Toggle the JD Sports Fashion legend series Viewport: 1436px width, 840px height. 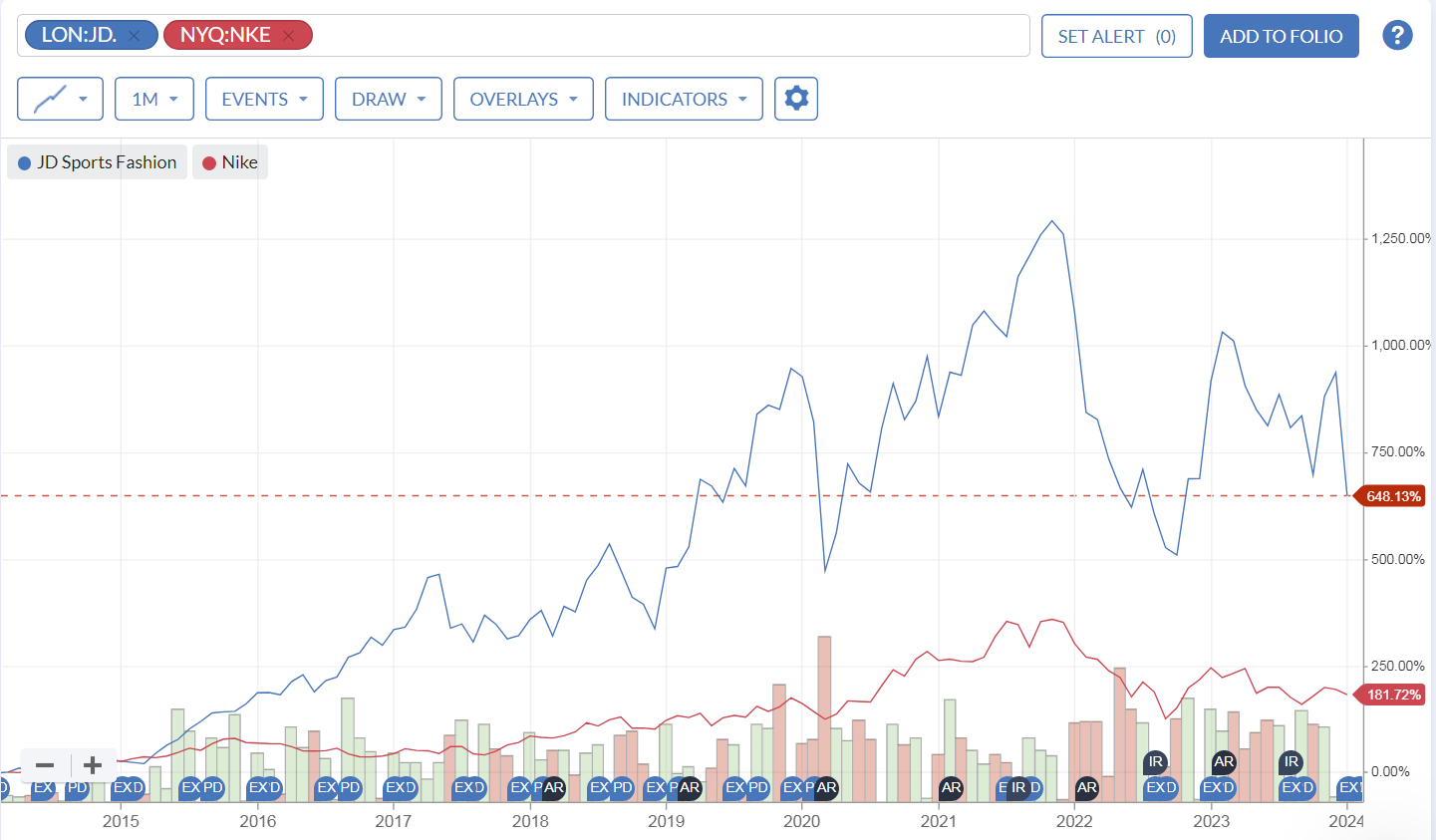(97, 162)
